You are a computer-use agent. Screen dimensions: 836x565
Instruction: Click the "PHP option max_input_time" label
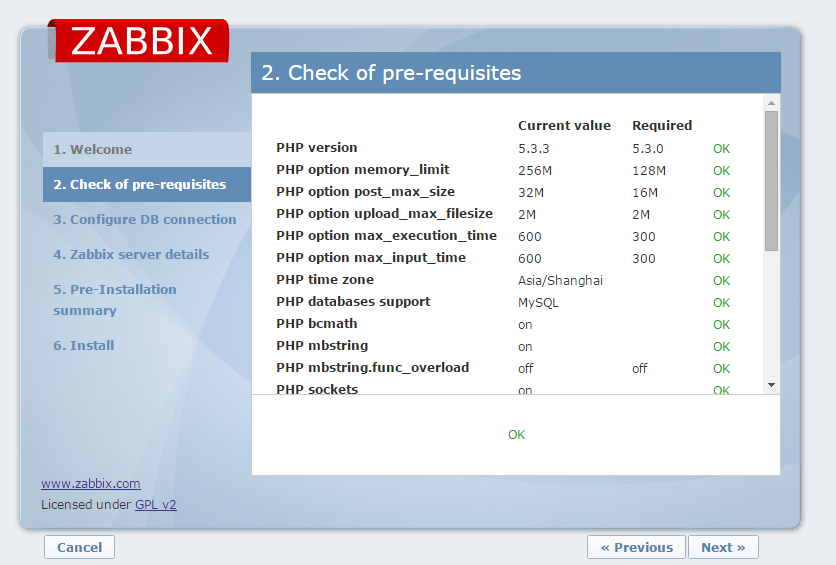coord(371,257)
